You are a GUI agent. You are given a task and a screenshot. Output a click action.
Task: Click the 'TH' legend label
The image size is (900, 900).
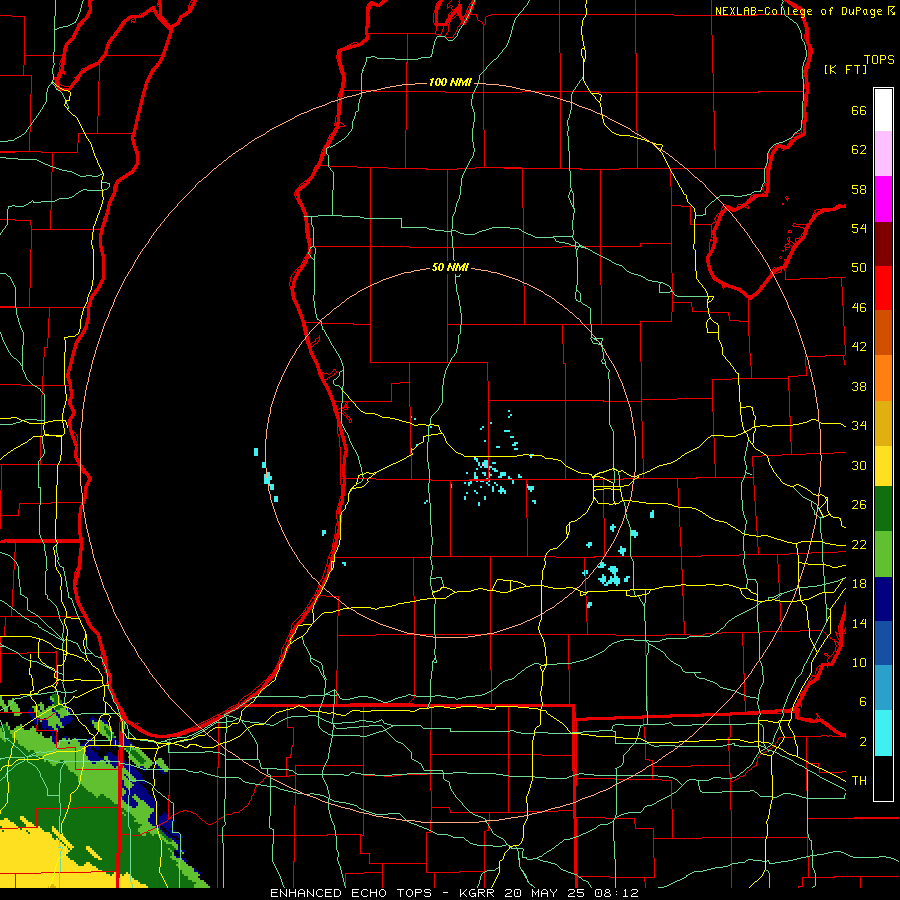point(859,781)
